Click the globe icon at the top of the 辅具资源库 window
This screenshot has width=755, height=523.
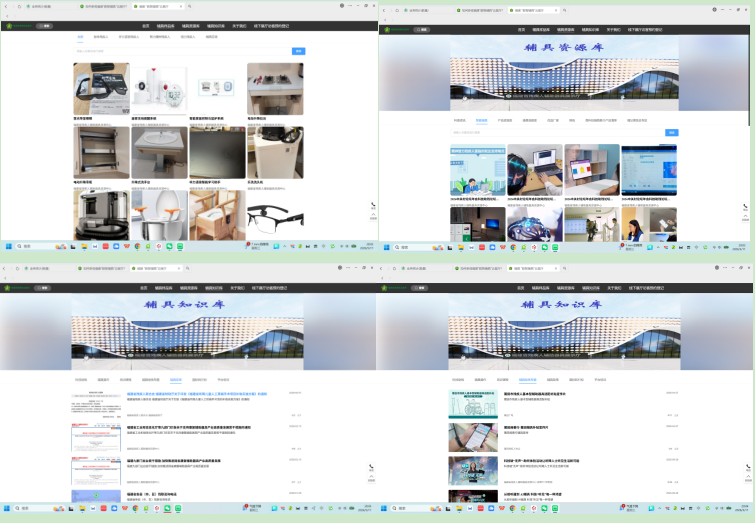coord(714,10)
